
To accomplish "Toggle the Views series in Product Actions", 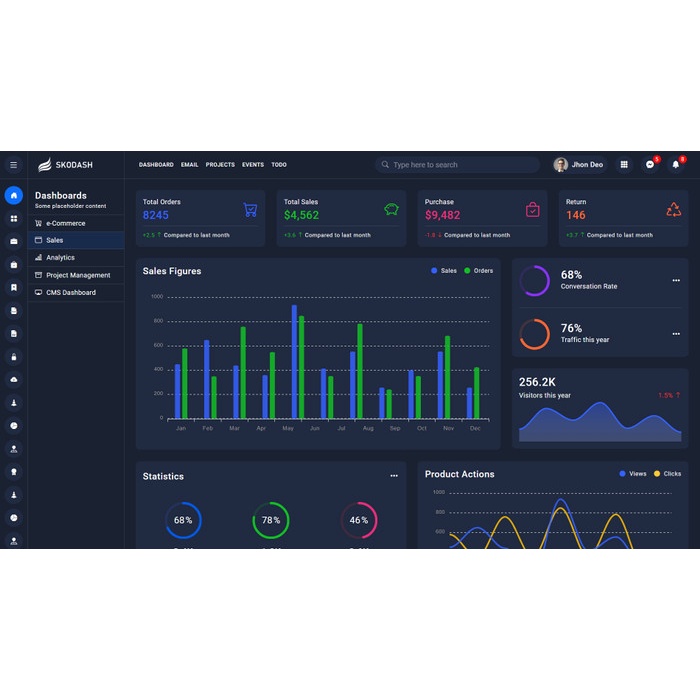I will (633, 474).
